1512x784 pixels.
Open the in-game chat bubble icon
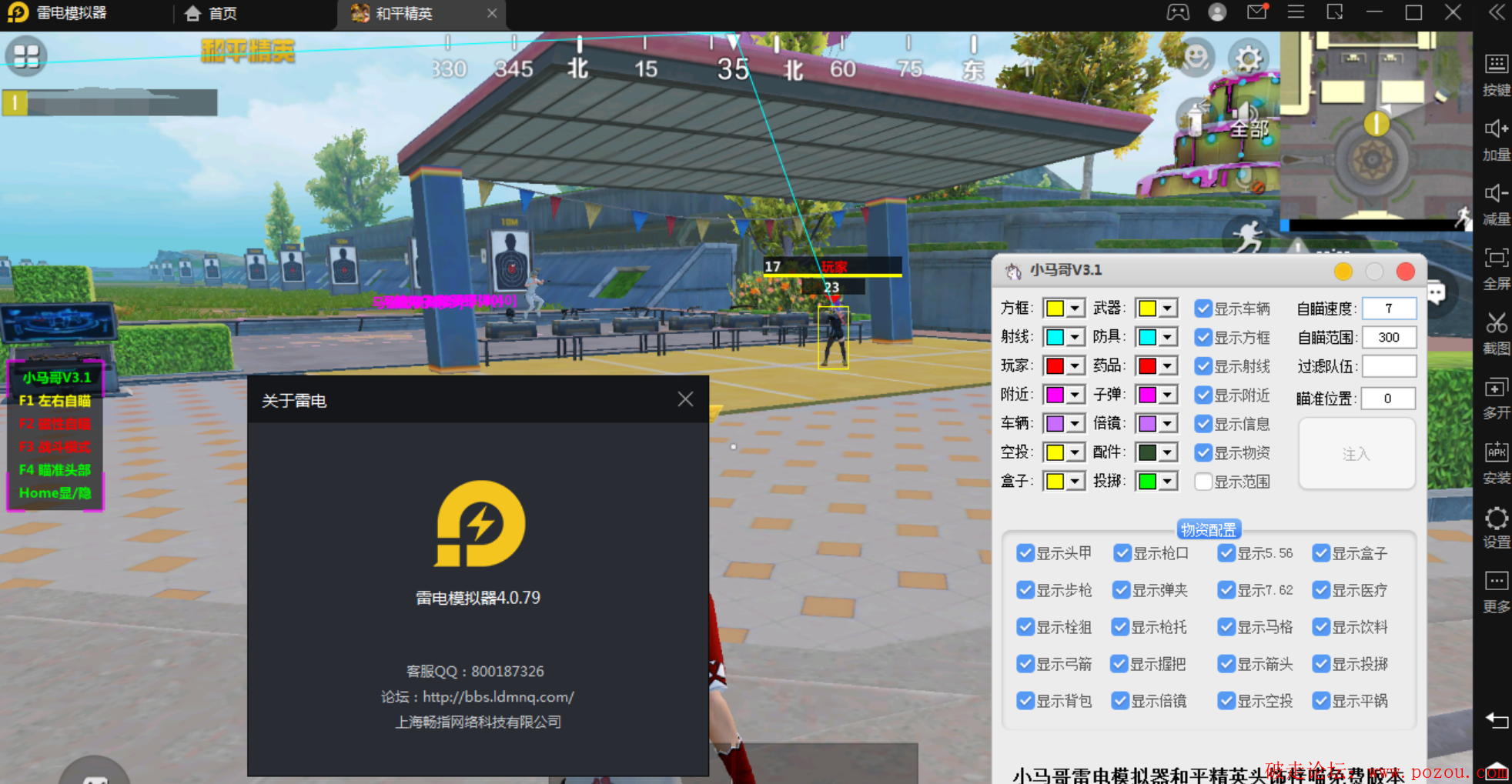point(1437,293)
